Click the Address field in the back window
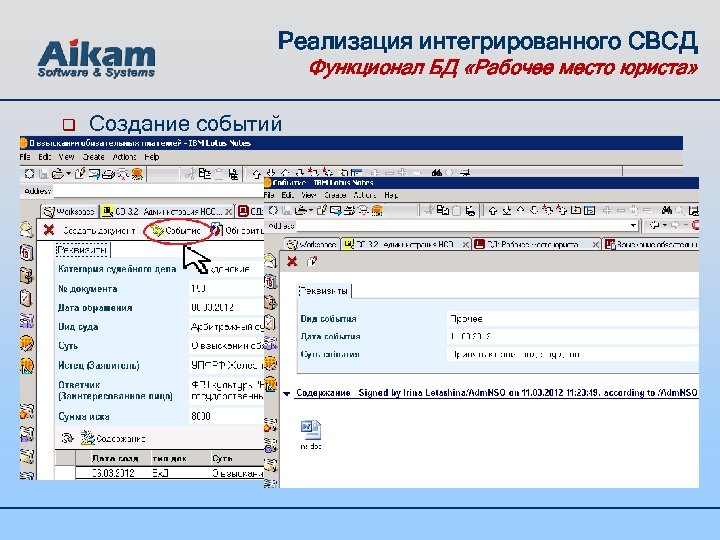Screen dimensions: 720x540 [x=158, y=191]
